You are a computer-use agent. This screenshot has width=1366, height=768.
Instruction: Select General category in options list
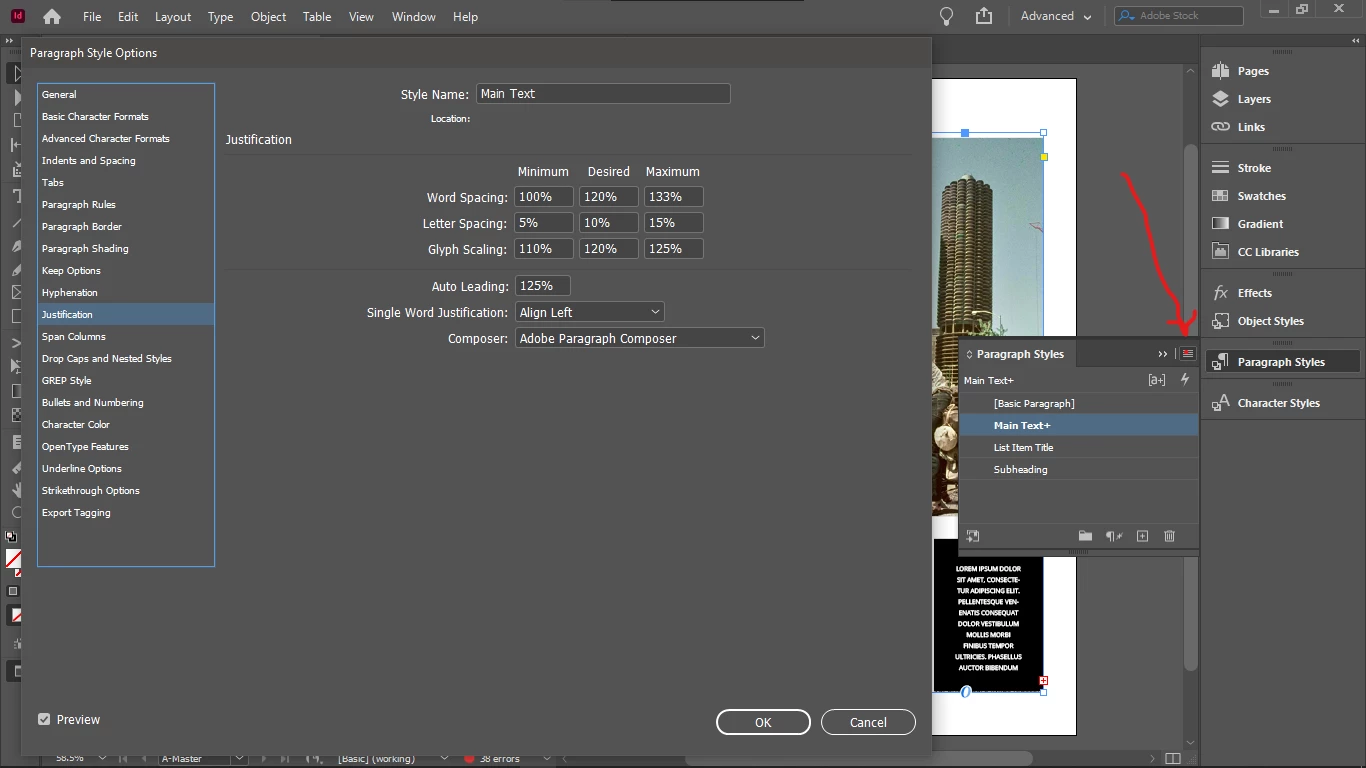[126, 94]
